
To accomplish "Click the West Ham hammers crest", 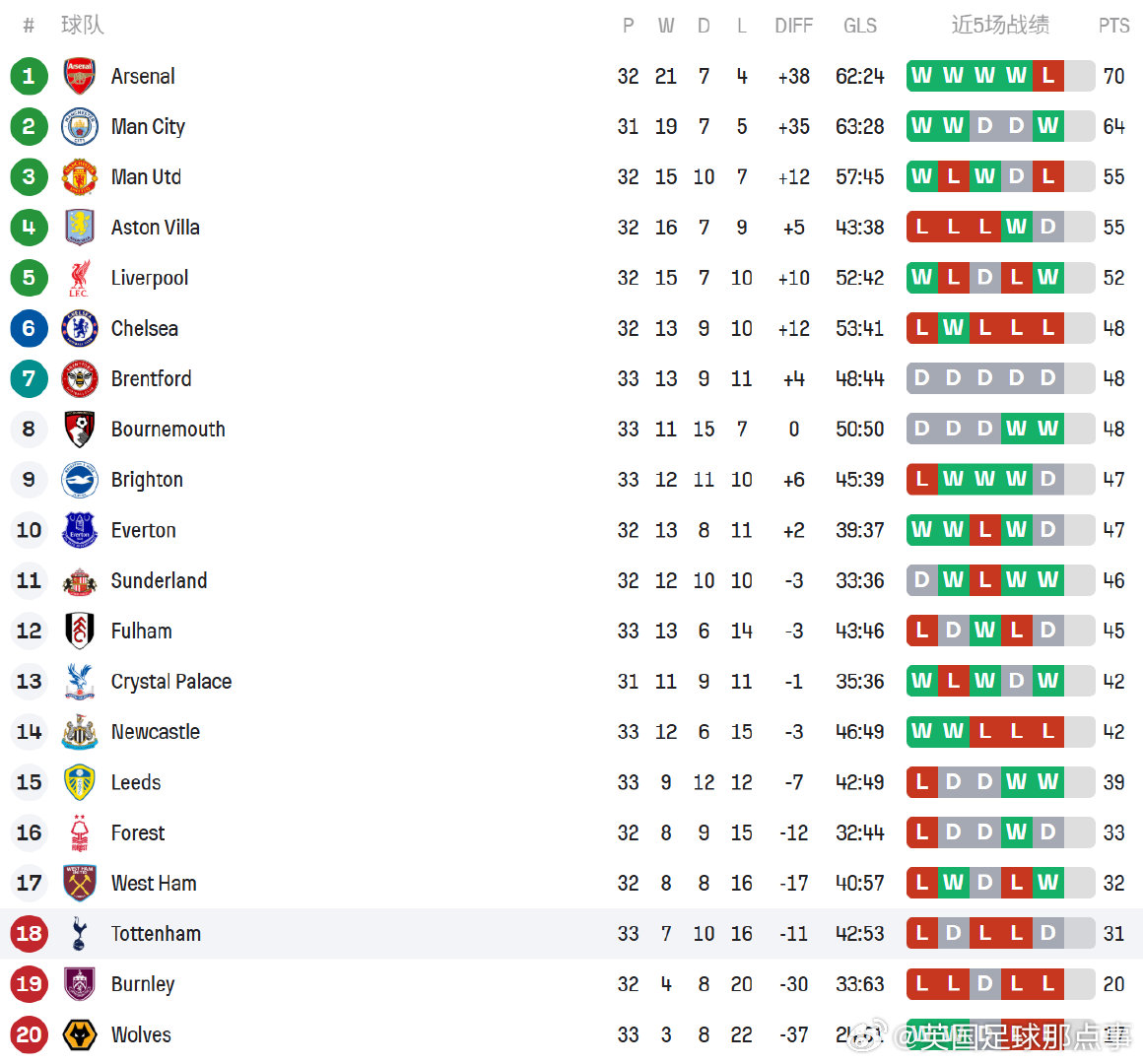I will click(80, 883).
